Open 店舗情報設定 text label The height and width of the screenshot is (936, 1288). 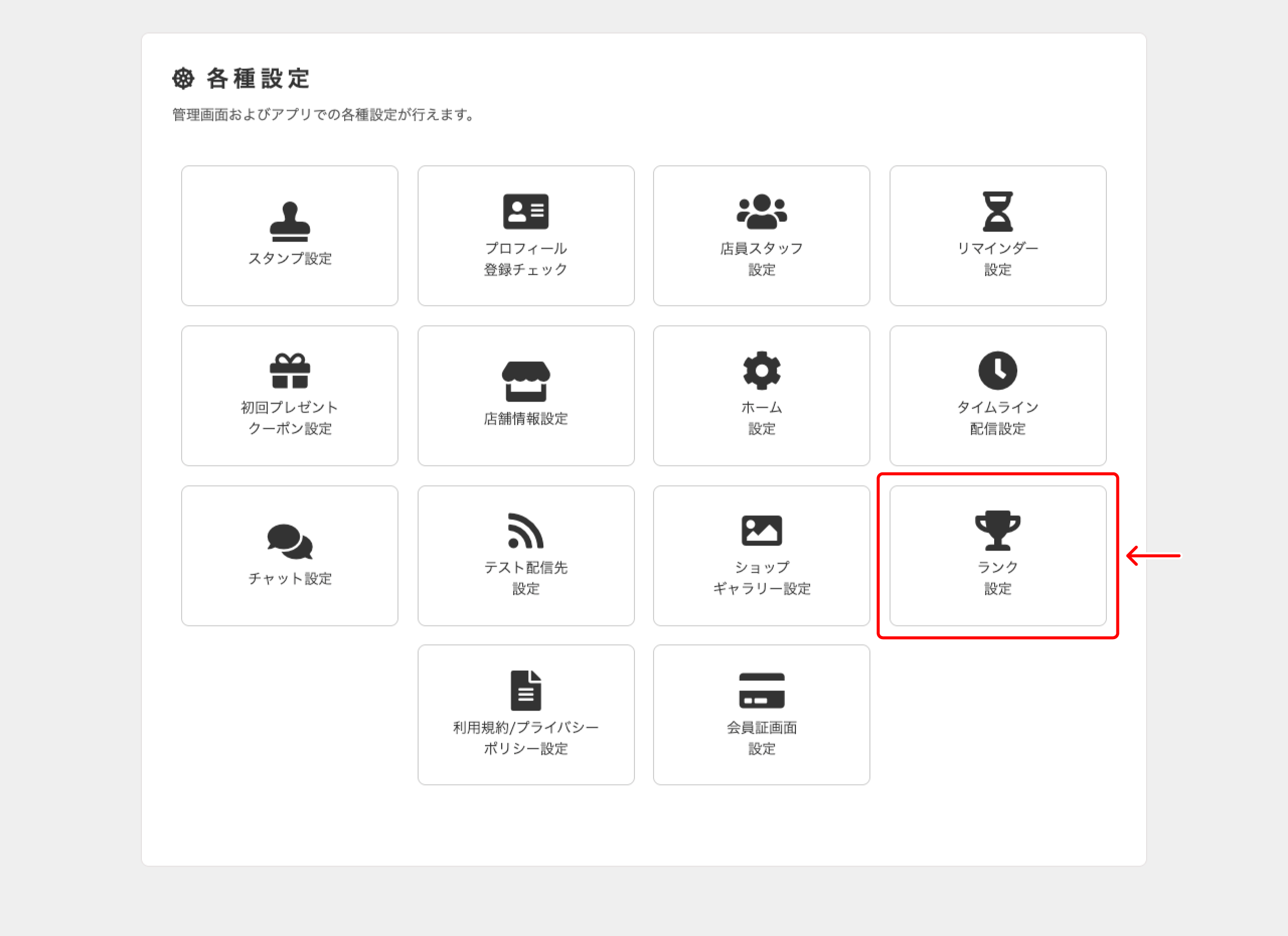point(526,419)
